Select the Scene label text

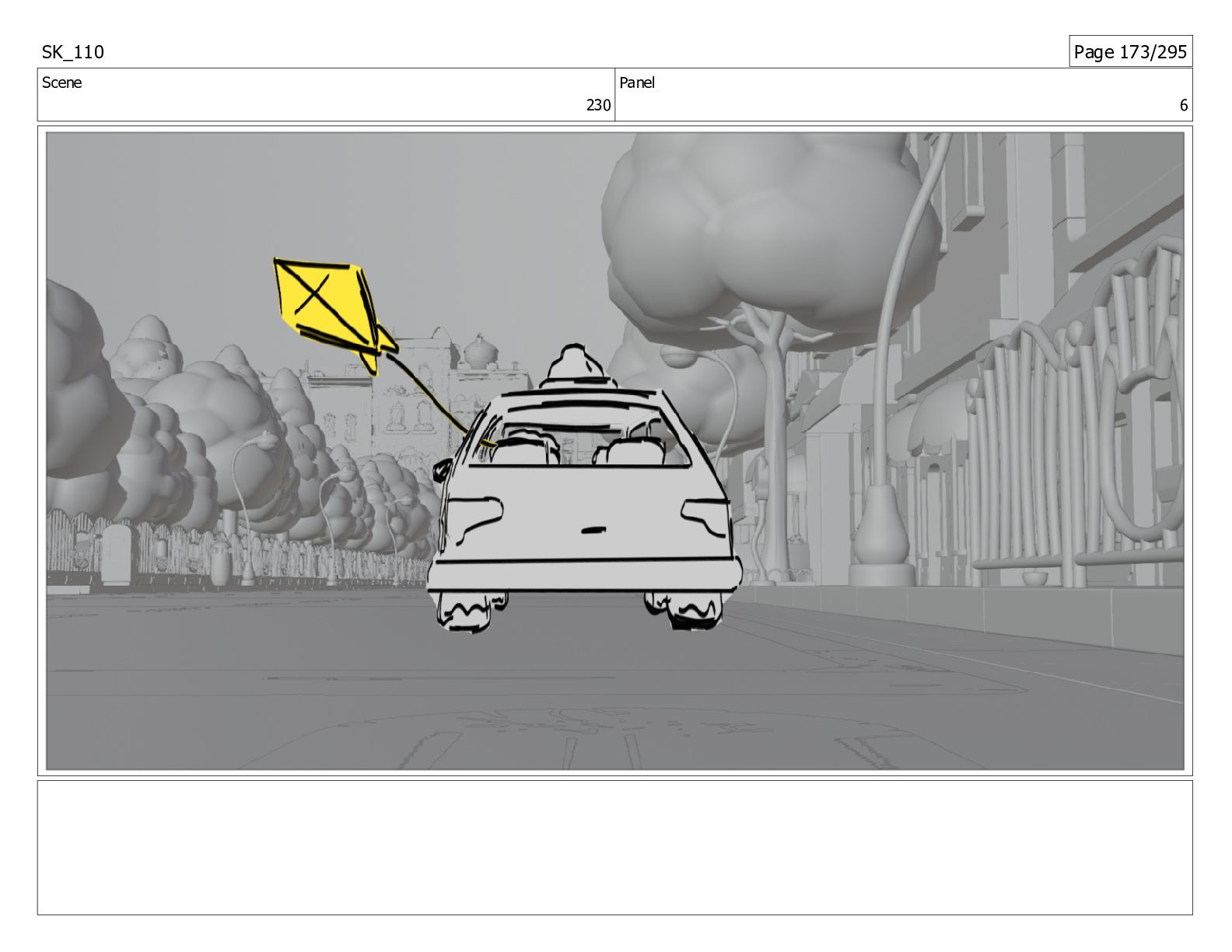[61, 82]
